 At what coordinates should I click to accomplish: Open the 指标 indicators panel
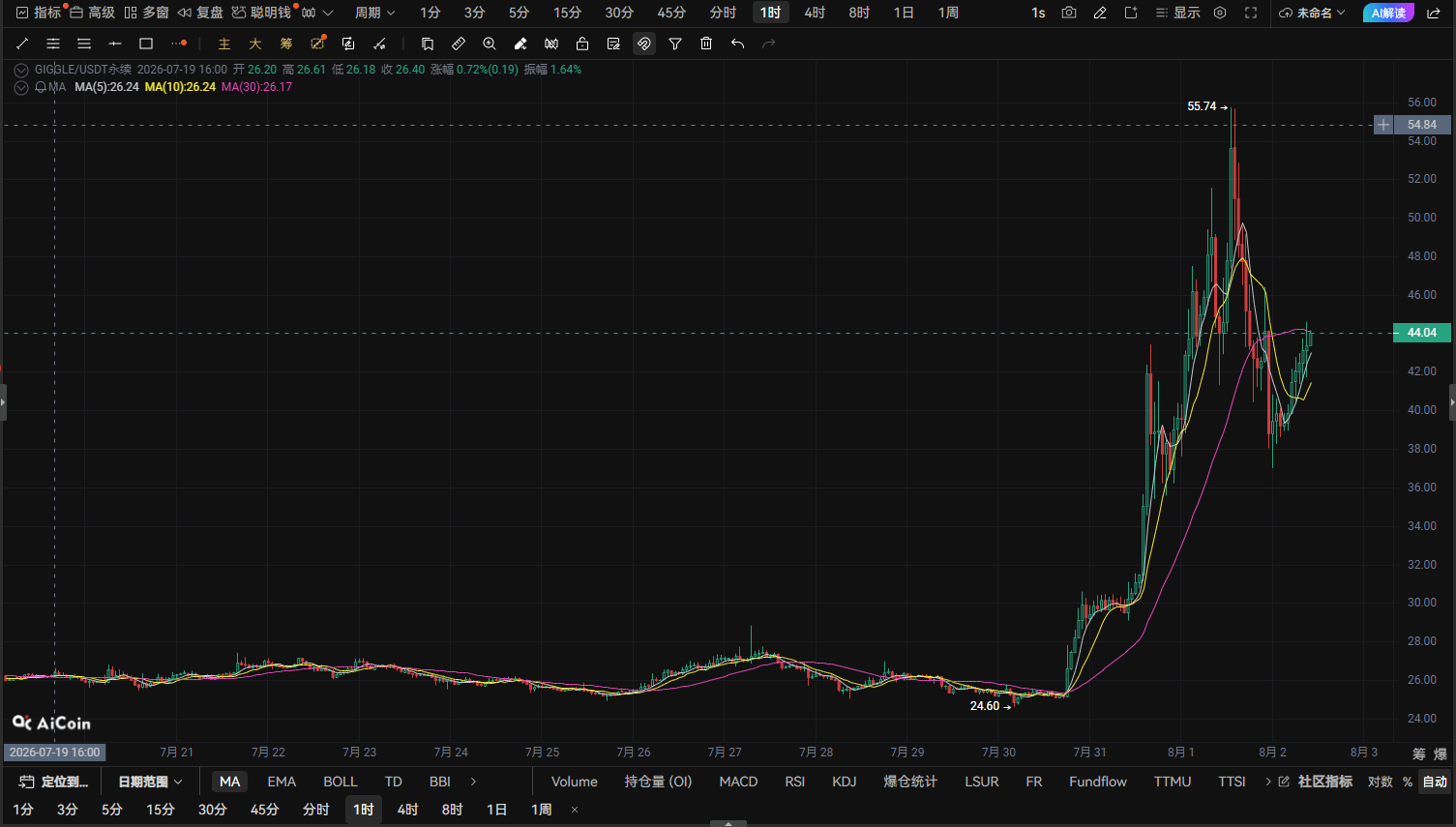(38, 13)
